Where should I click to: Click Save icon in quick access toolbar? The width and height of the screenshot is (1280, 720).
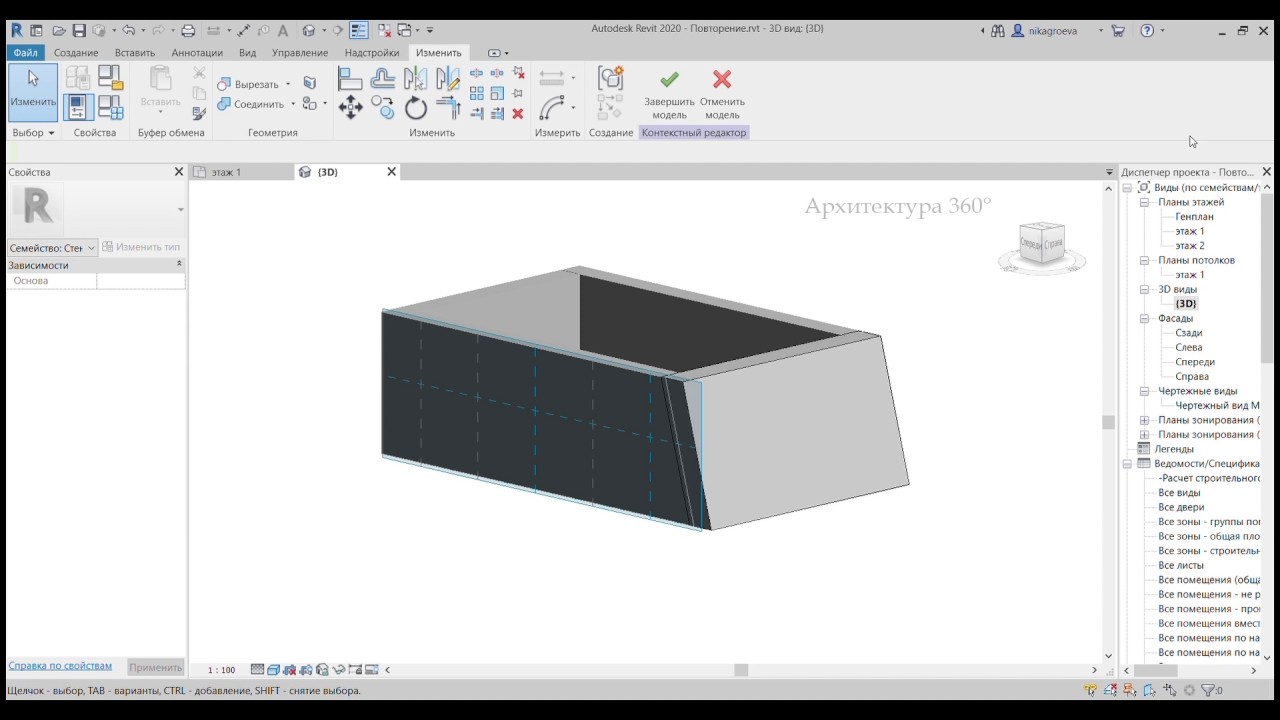point(79,31)
